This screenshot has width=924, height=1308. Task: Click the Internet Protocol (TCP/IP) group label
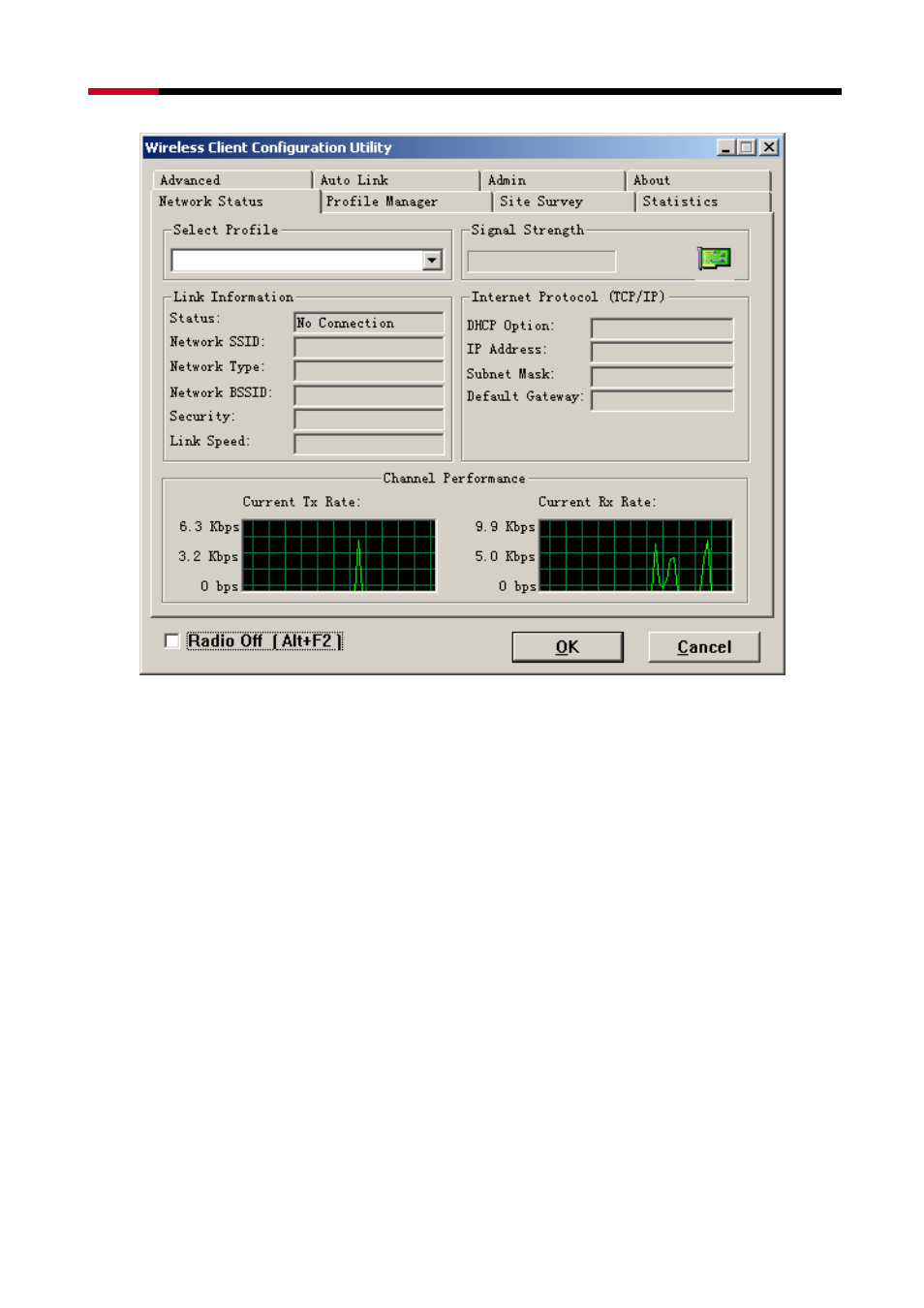point(569,297)
